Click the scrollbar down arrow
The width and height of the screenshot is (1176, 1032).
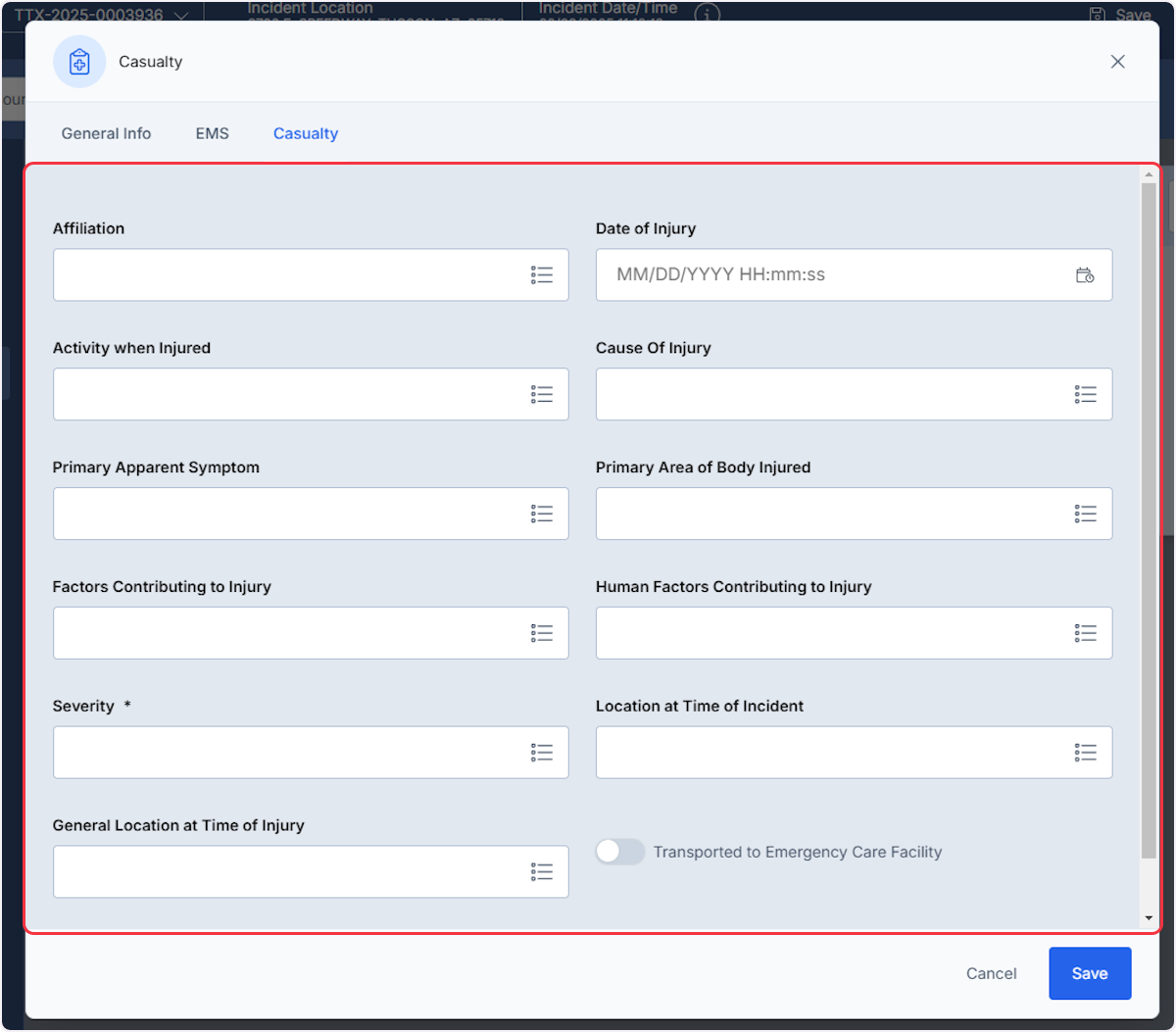[x=1149, y=918]
